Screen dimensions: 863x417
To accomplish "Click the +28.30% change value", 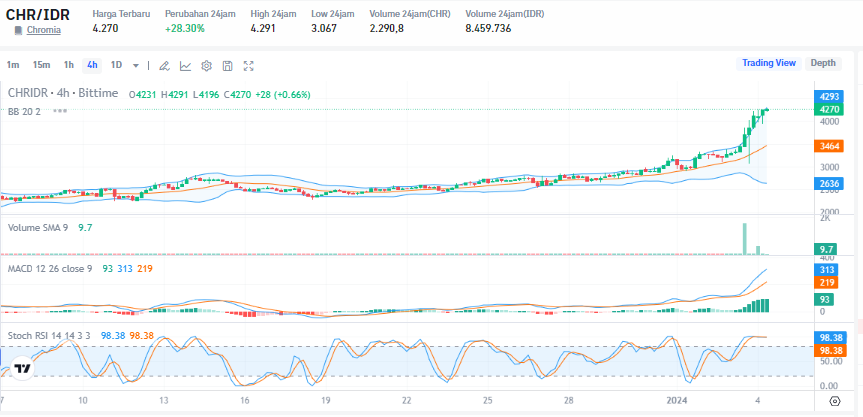I will coord(185,29).
